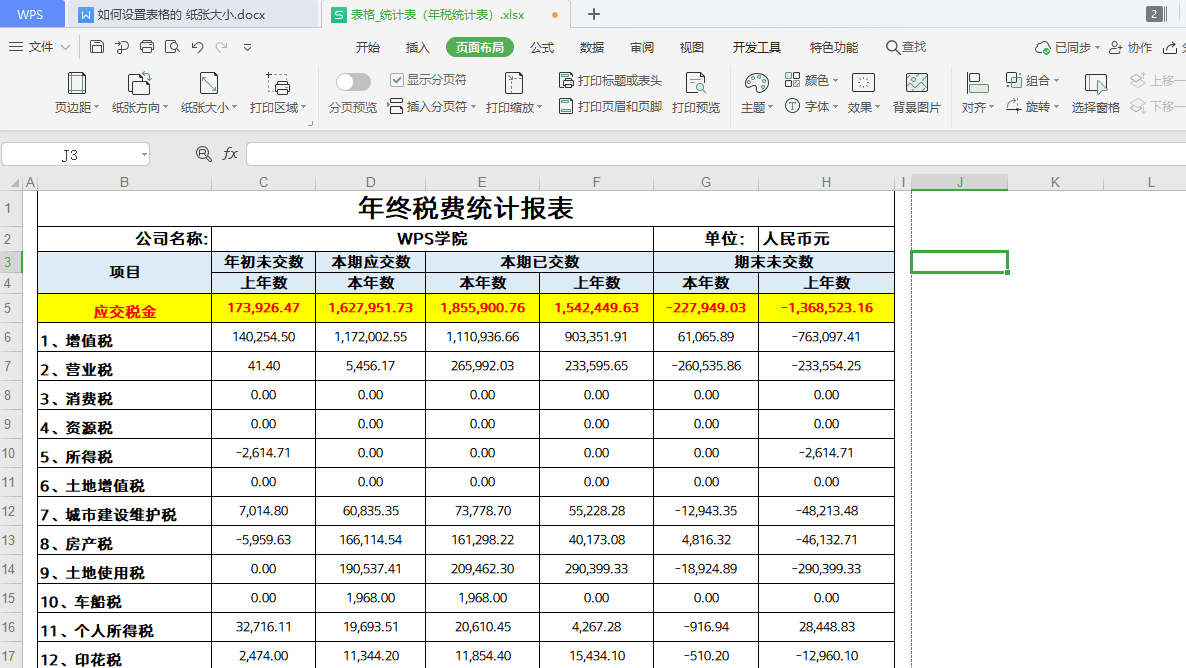The image size is (1186, 668).
Task: Click the 打印标题或表头 button
Action: [x=610, y=80]
